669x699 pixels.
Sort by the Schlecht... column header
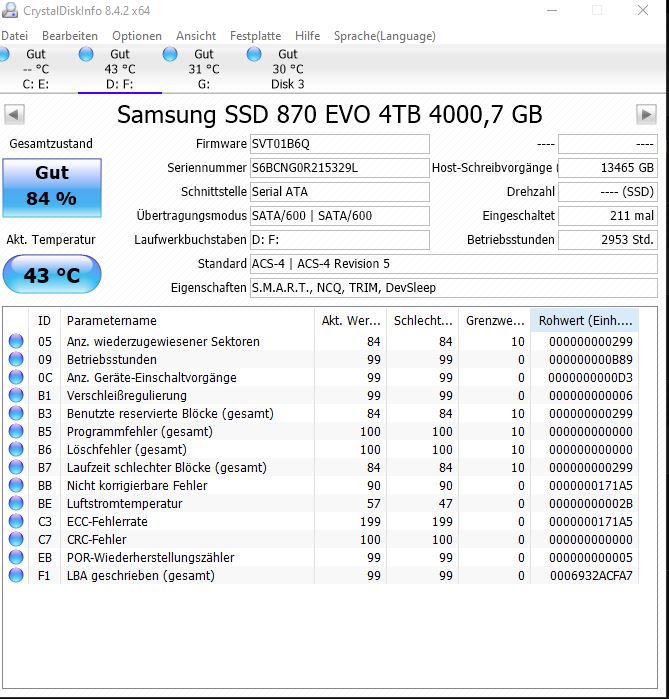point(423,321)
